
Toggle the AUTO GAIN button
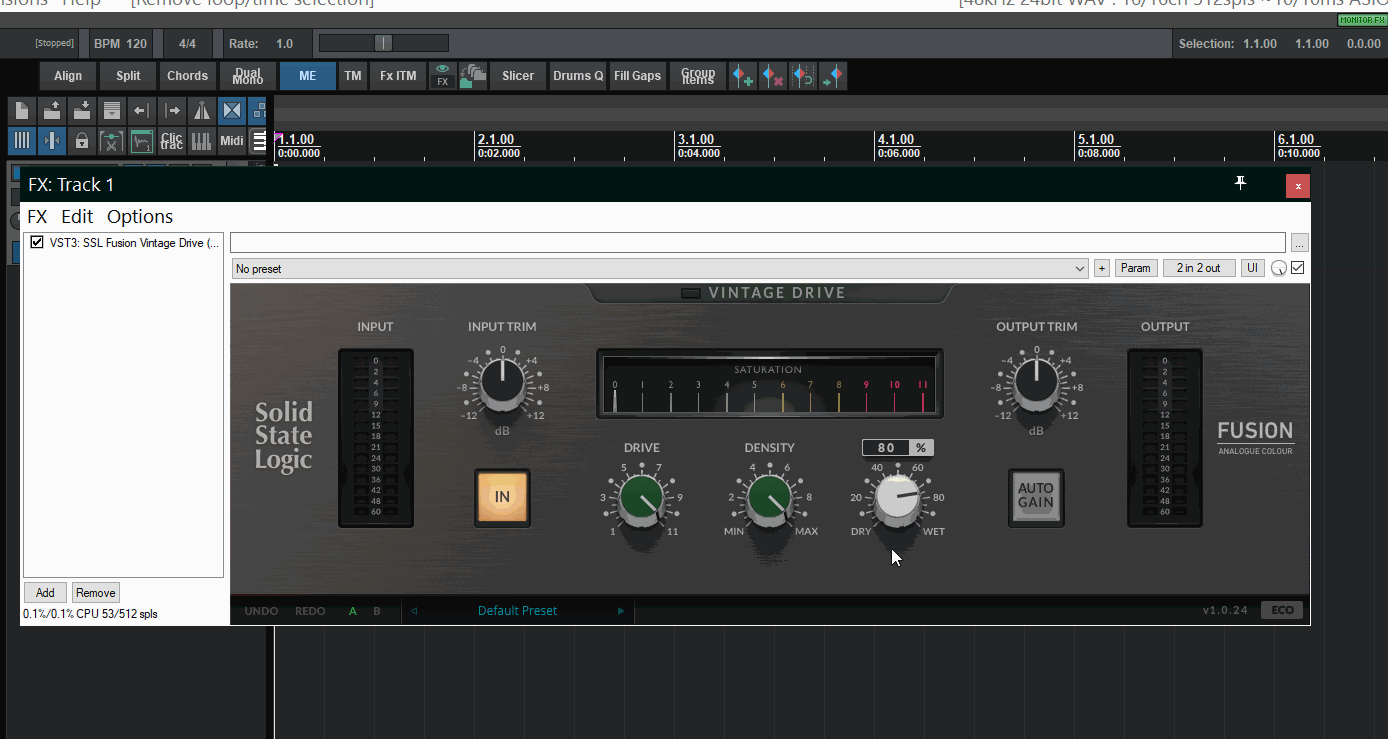[x=1036, y=497]
